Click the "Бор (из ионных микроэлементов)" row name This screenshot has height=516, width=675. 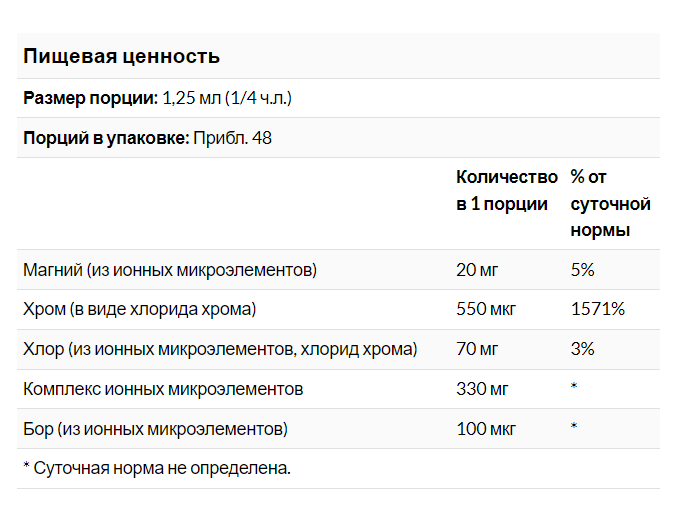155,428
